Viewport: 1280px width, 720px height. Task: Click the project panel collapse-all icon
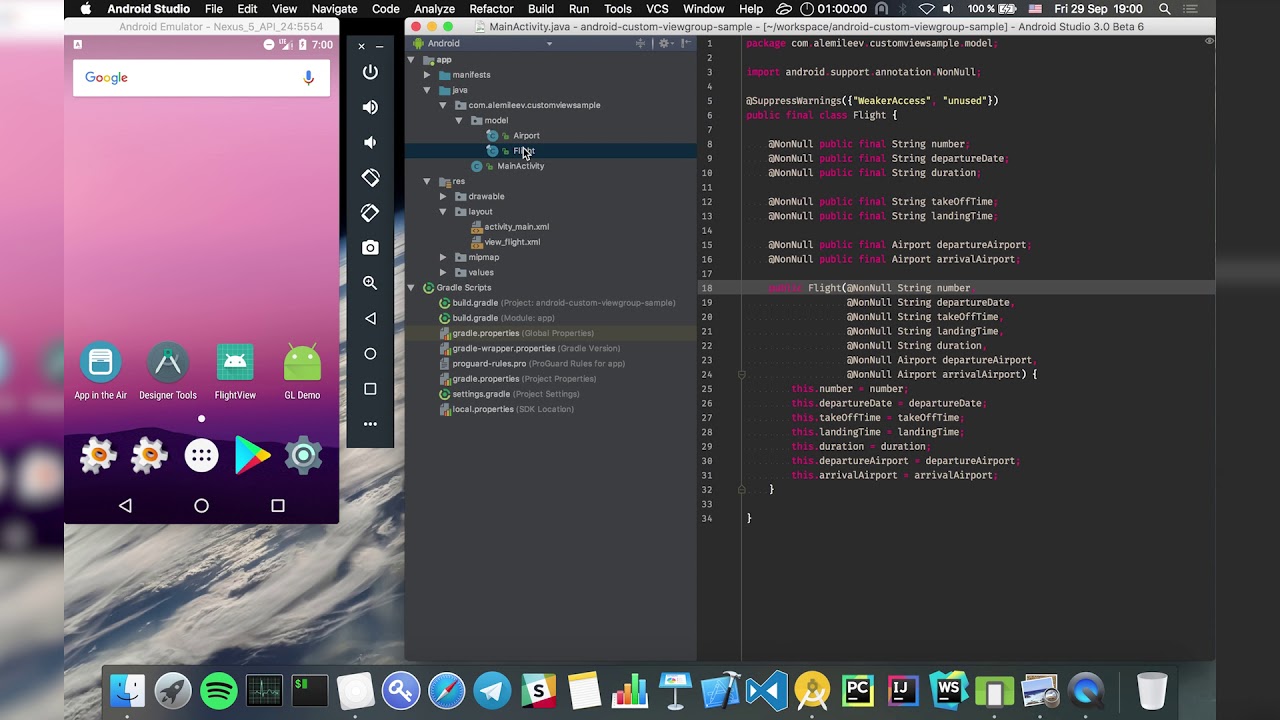click(x=640, y=44)
